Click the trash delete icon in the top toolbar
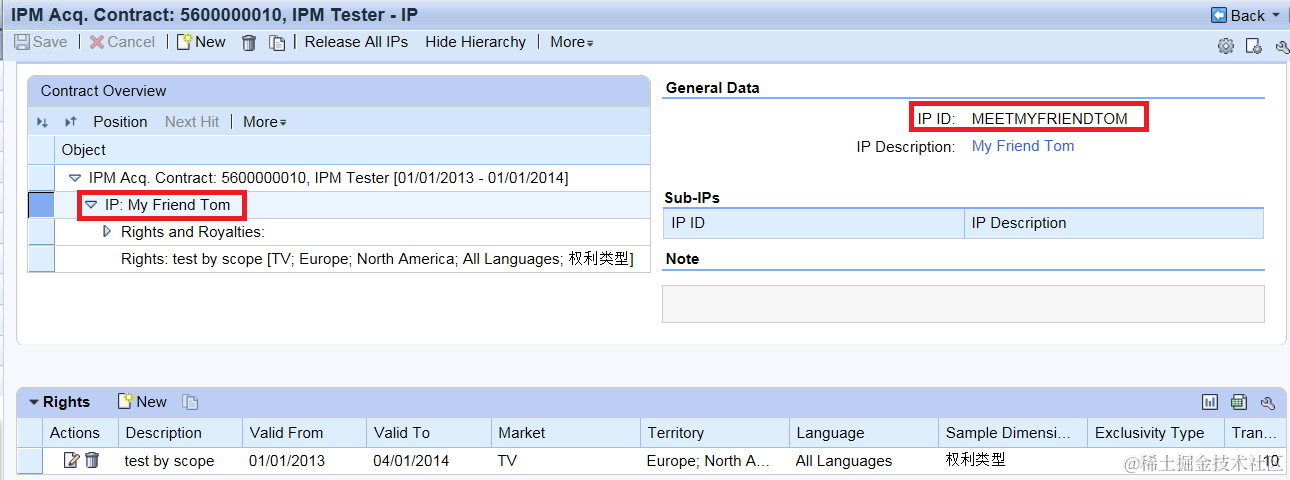Image resolution: width=1290 pixels, height=480 pixels. pyautogui.click(x=249, y=42)
